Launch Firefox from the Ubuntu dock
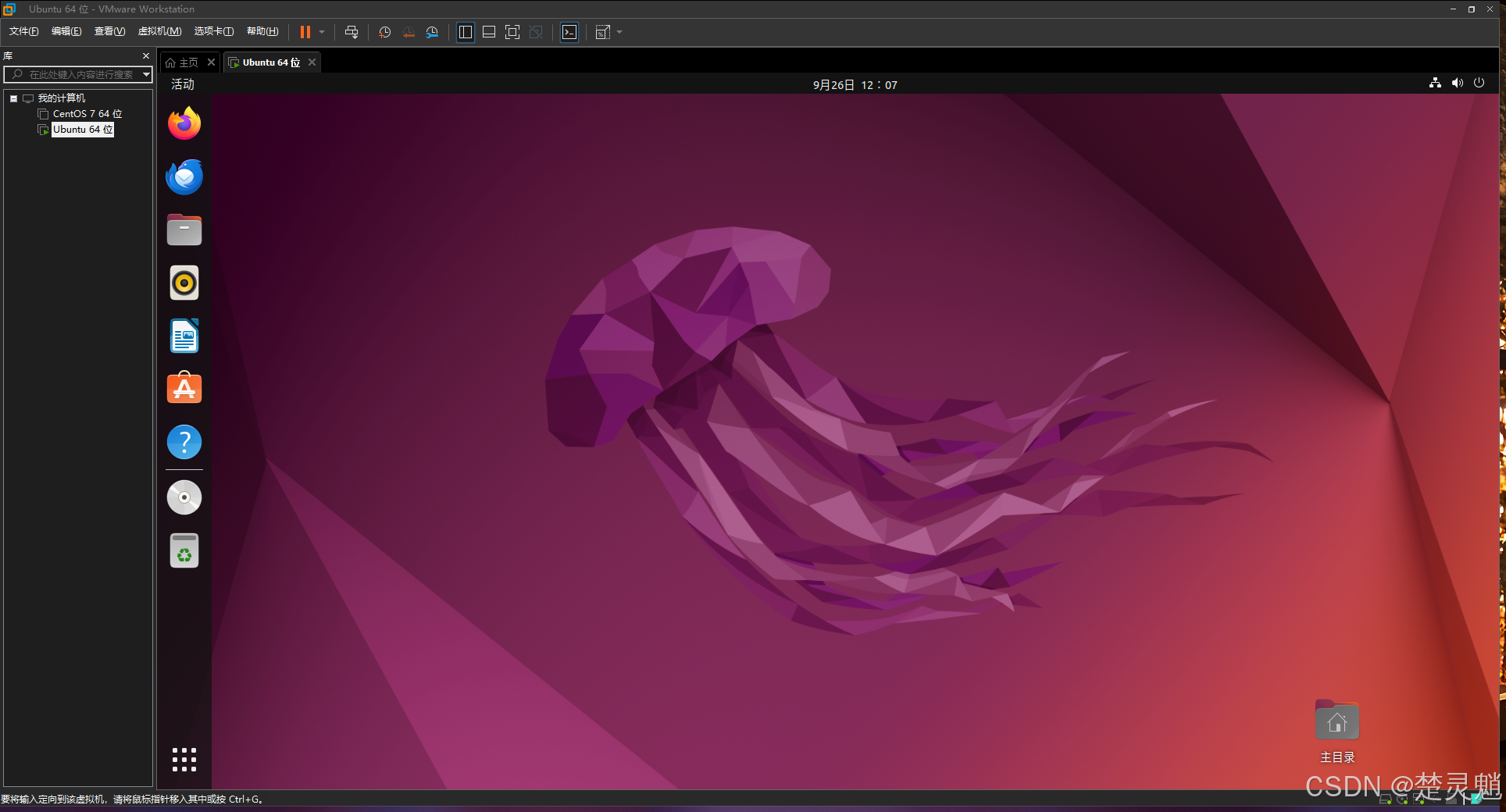The image size is (1506, 812). [x=184, y=123]
